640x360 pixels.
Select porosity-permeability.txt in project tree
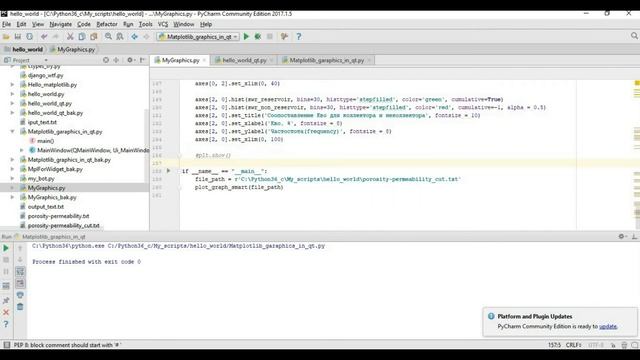[x=58, y=216]
